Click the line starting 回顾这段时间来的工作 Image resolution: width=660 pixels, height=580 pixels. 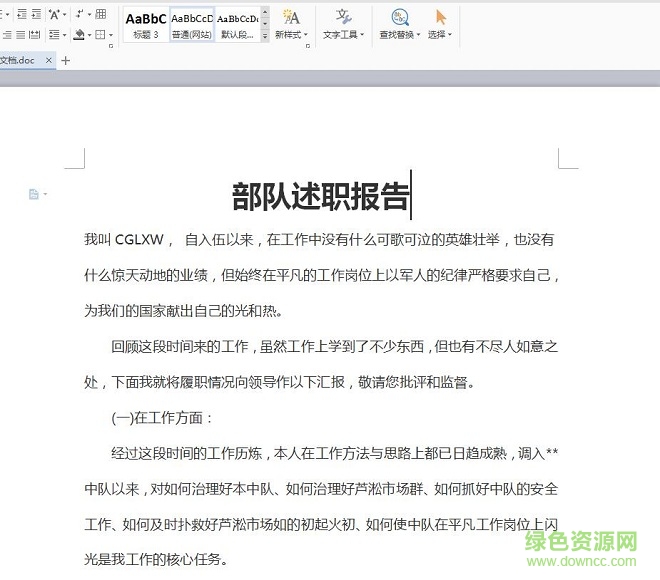(x=335, y=347)
